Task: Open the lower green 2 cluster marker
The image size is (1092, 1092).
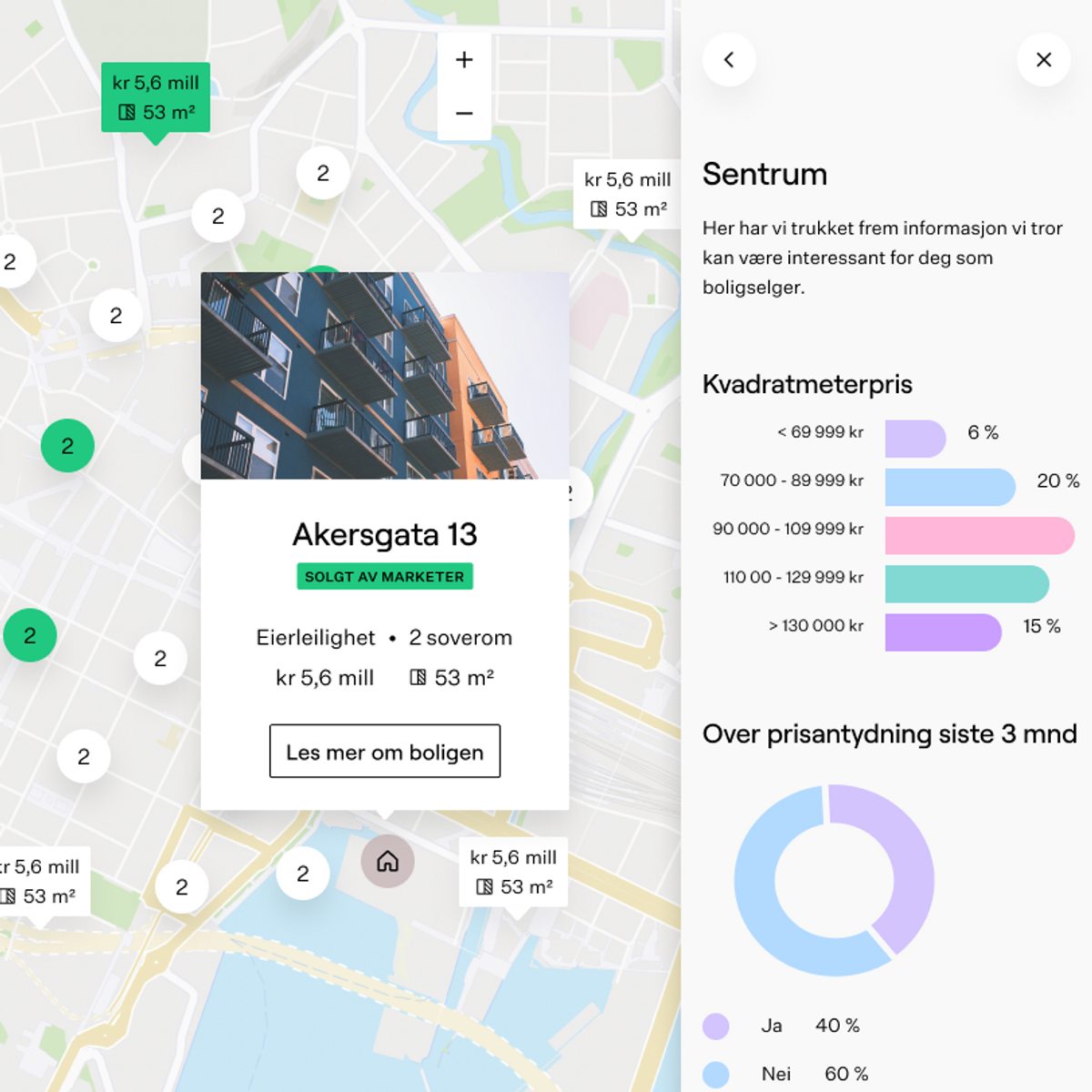Action: pyautogui.click(x=30, y=635)
